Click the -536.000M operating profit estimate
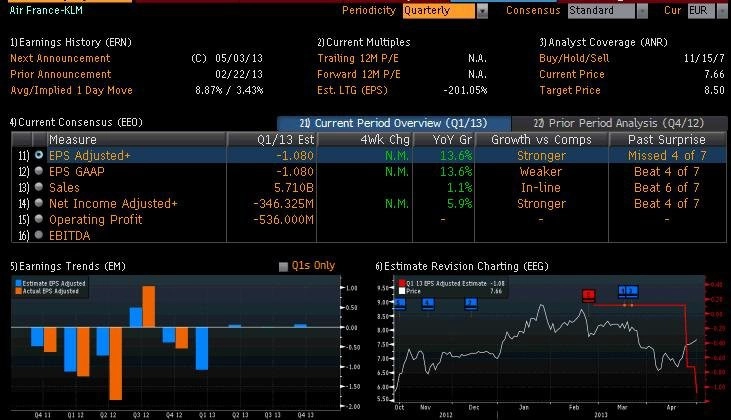 (x=283, y=220)
